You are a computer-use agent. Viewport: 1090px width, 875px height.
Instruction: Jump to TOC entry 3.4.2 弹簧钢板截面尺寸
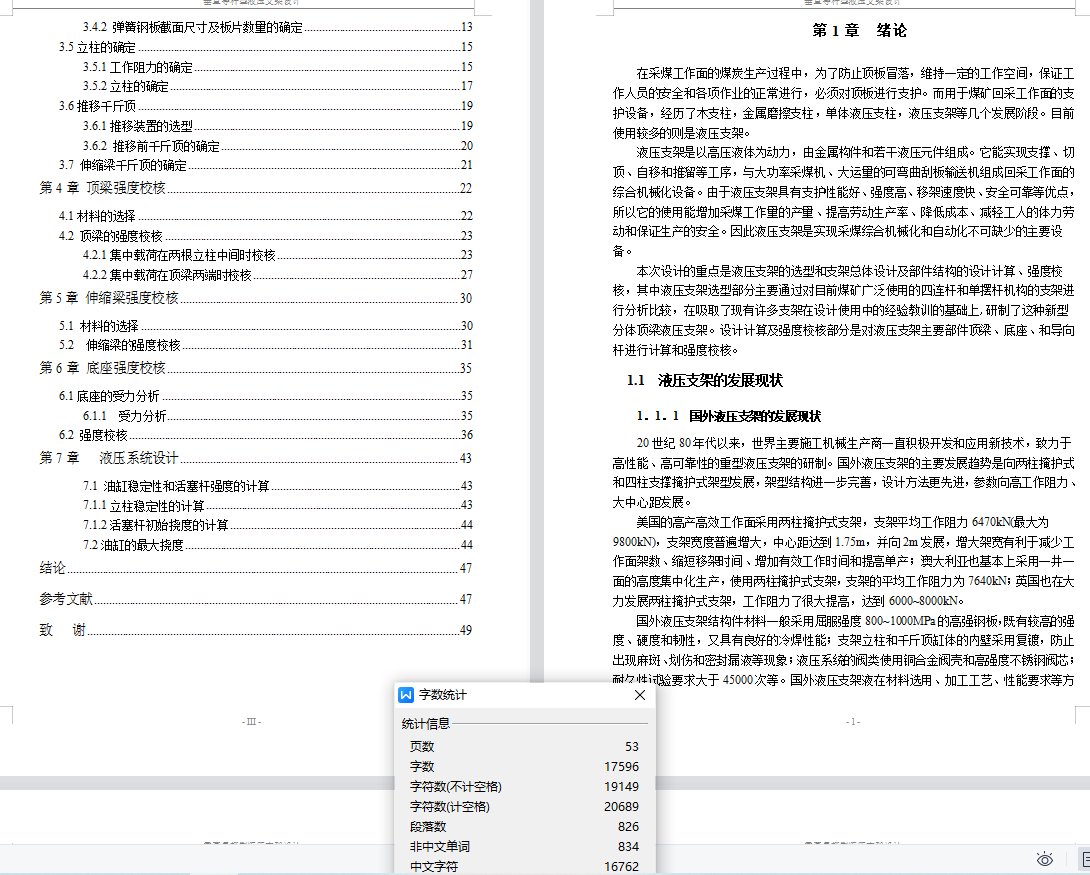(x=192, y=27)
